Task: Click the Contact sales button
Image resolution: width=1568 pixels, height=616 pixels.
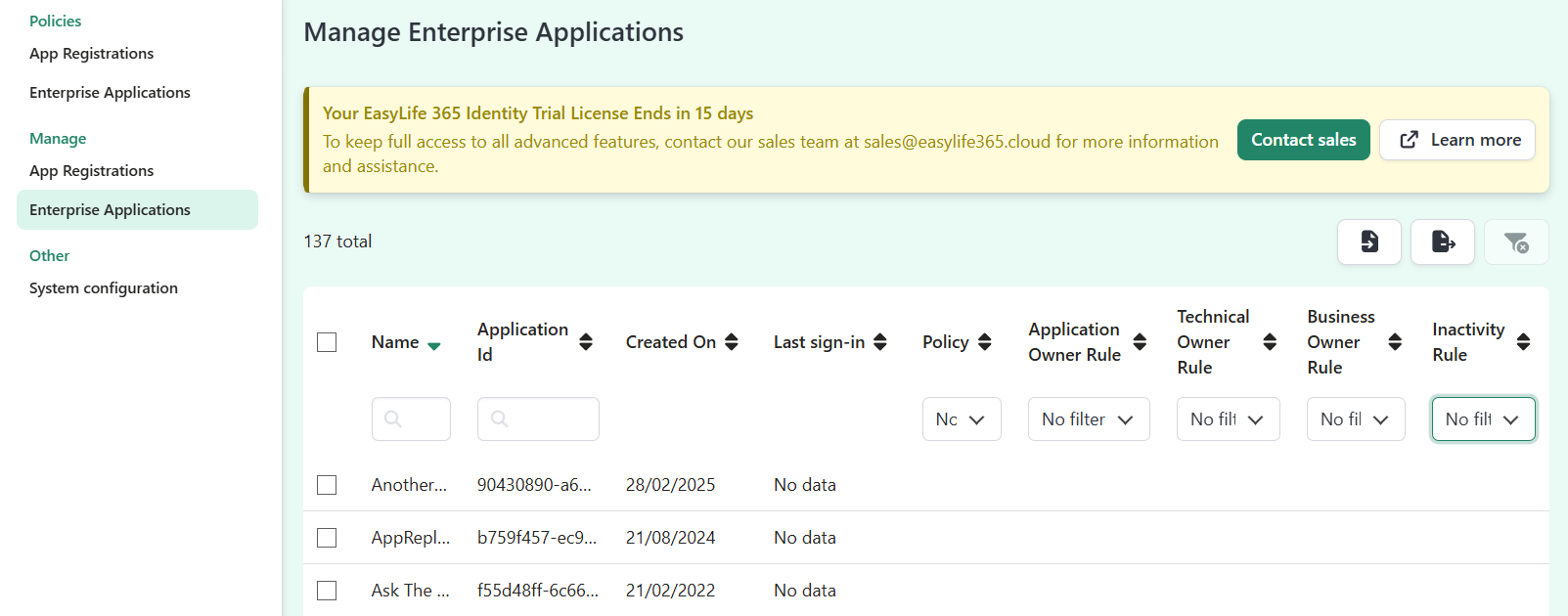Action: [x=1303, y=140]
